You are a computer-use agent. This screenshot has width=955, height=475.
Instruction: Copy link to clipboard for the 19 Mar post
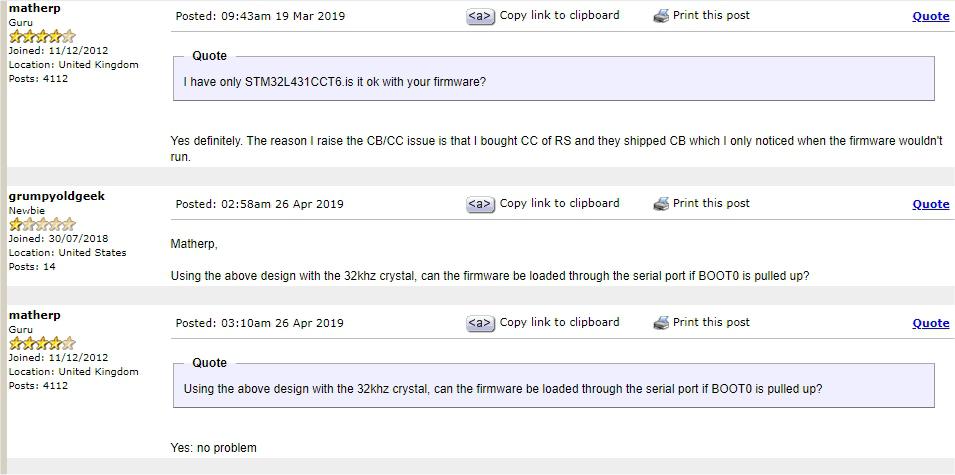point(559,16)
